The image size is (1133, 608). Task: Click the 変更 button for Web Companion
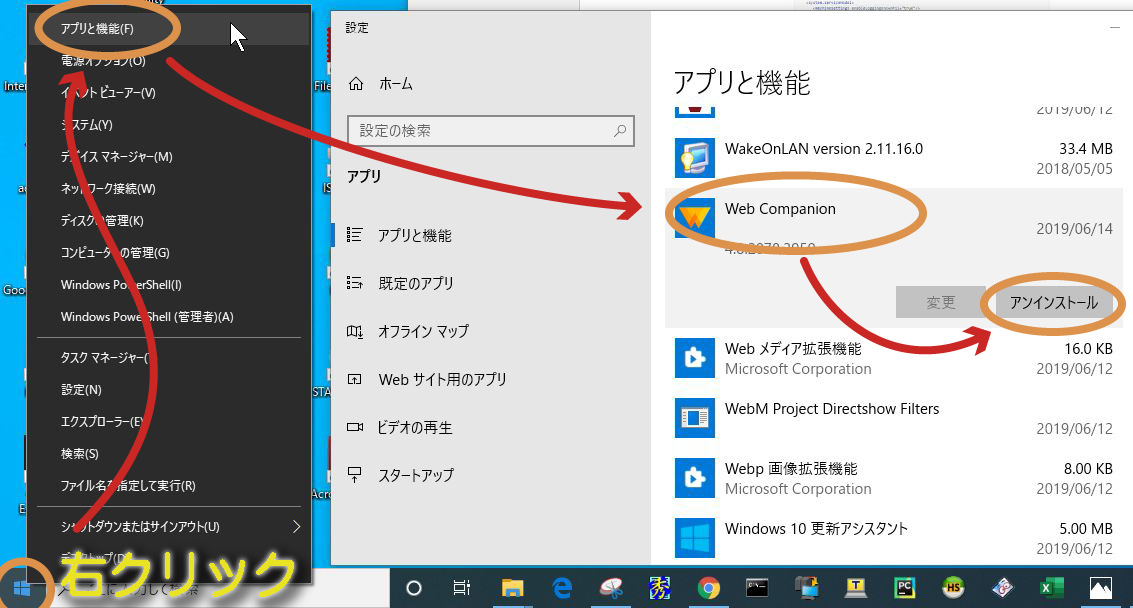940,302
